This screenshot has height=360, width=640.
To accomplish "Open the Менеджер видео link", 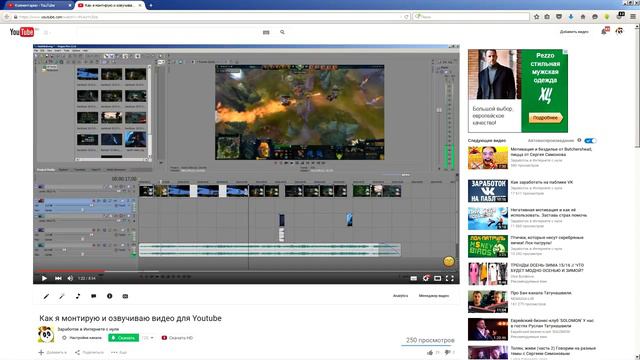I will click(x=434, y=296).
